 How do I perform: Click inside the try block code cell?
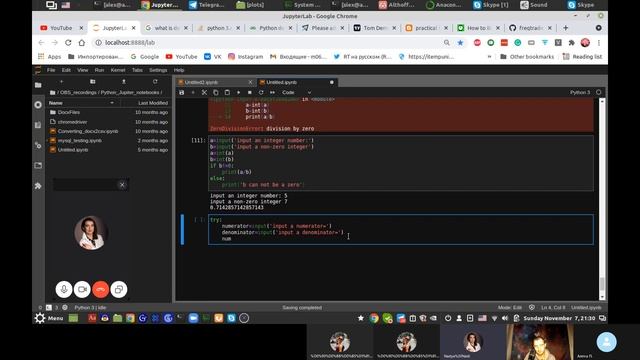[x=400, y=229]
